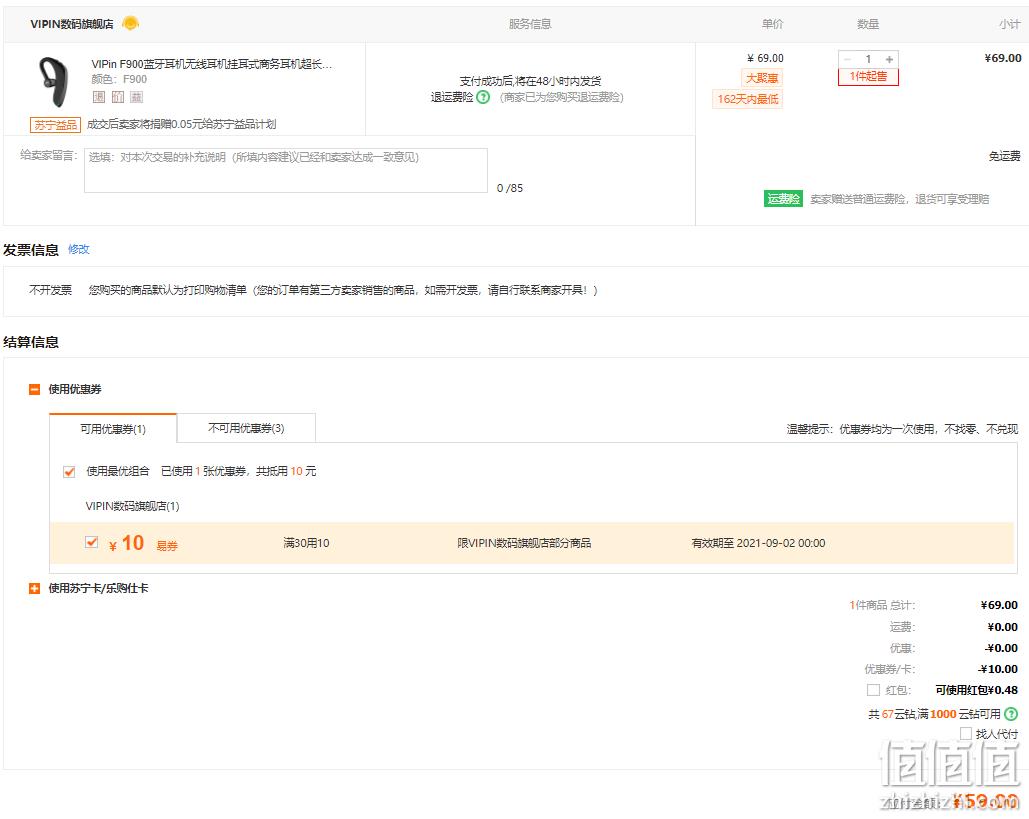Click the 价 service badge under 颜色：F900
The image size is (1029, 819).
tap(117, 97)
